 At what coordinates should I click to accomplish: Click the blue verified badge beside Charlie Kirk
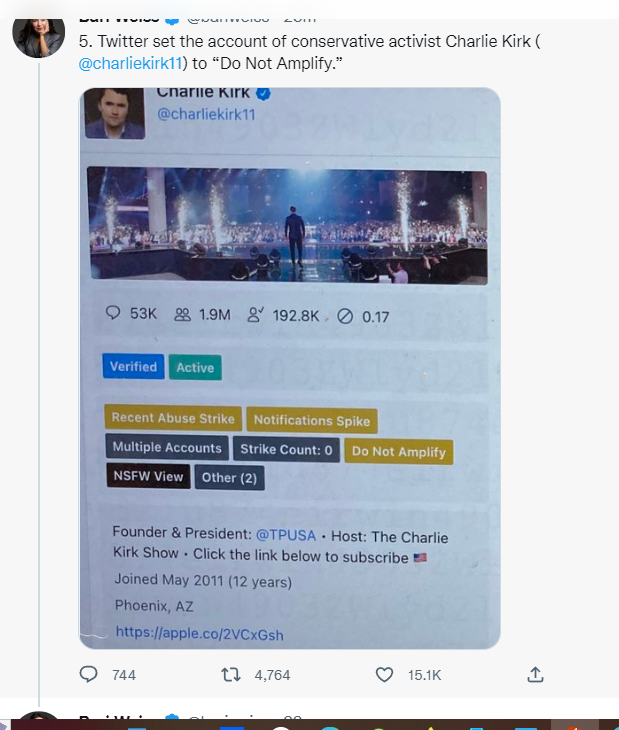(x=264, y=93)
